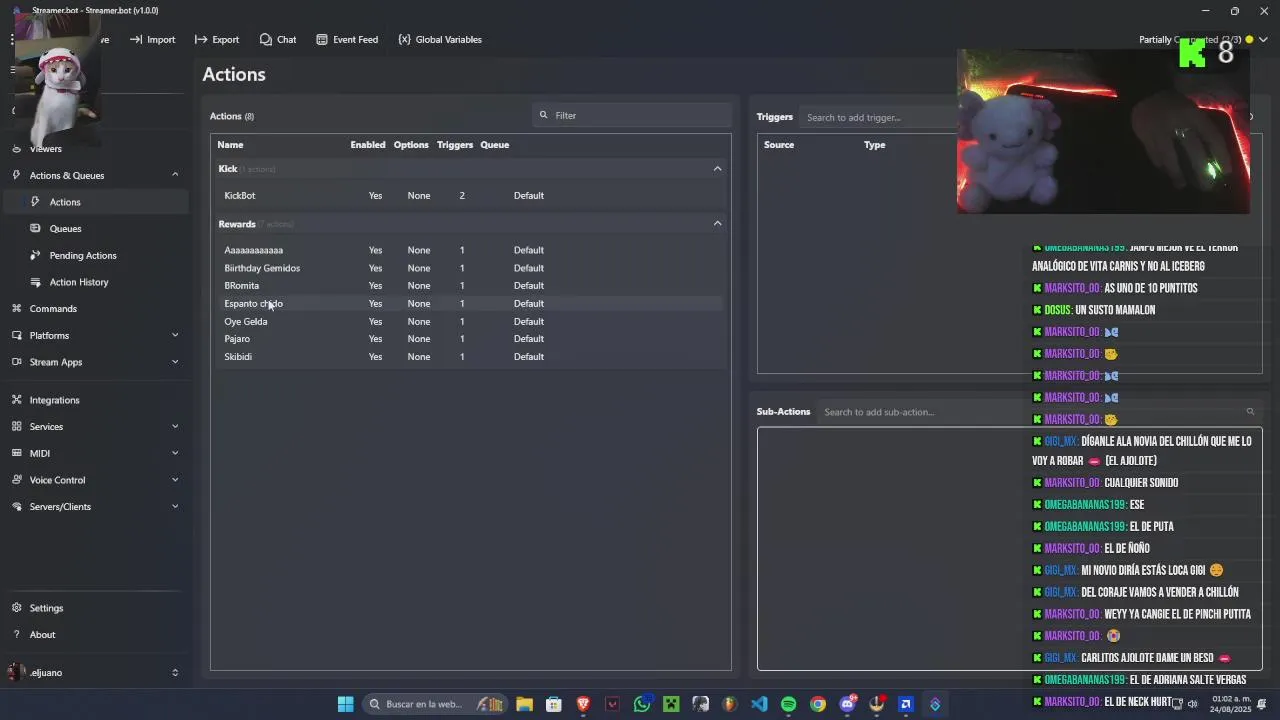
Task: Open Discord from the taskbar
Action: [848, 704]
